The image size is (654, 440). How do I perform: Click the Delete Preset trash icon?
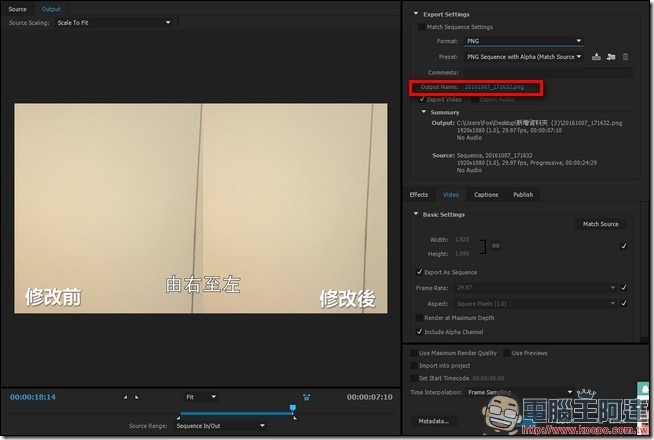625,57
